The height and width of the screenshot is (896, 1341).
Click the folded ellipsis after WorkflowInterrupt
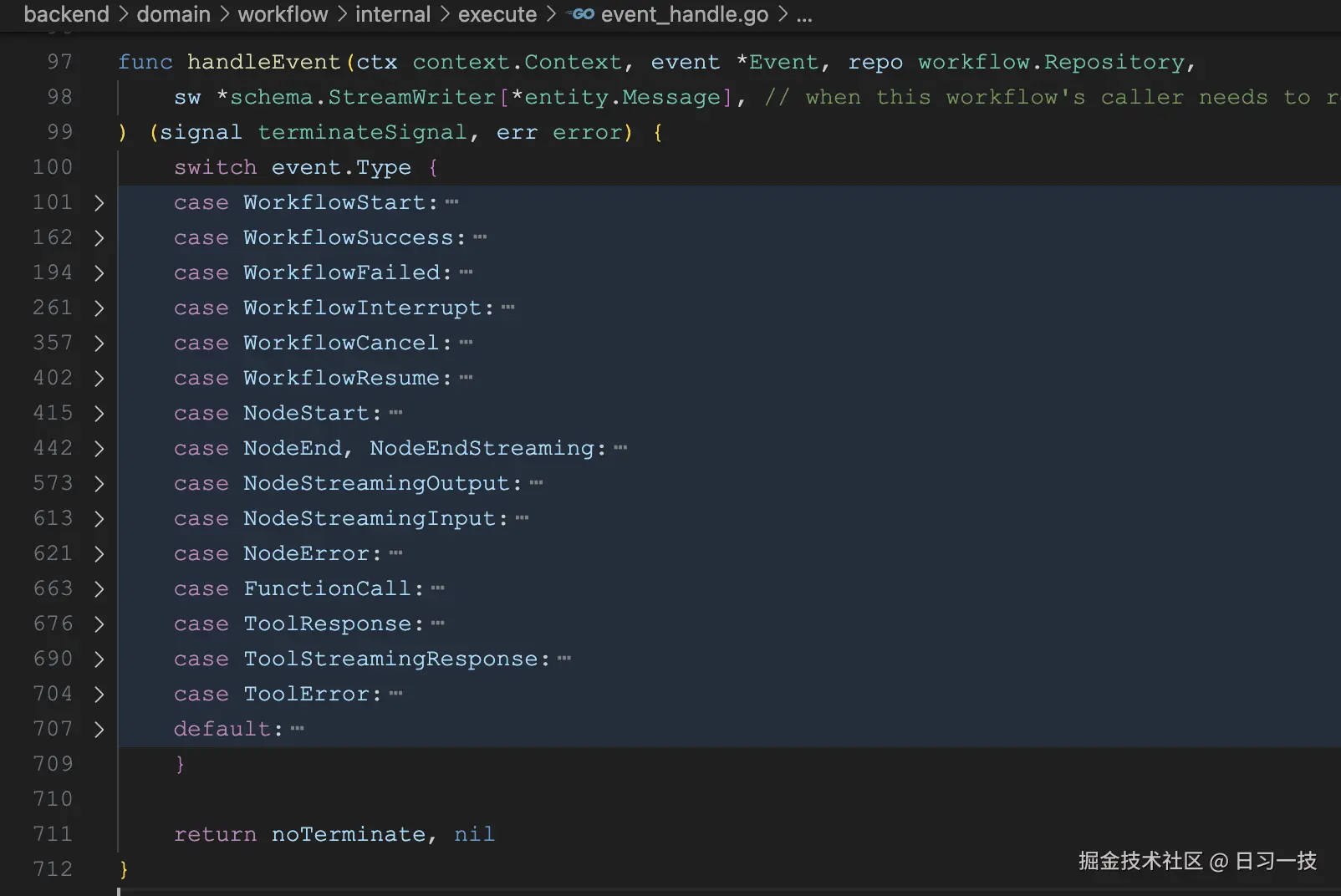coord(508,308)
